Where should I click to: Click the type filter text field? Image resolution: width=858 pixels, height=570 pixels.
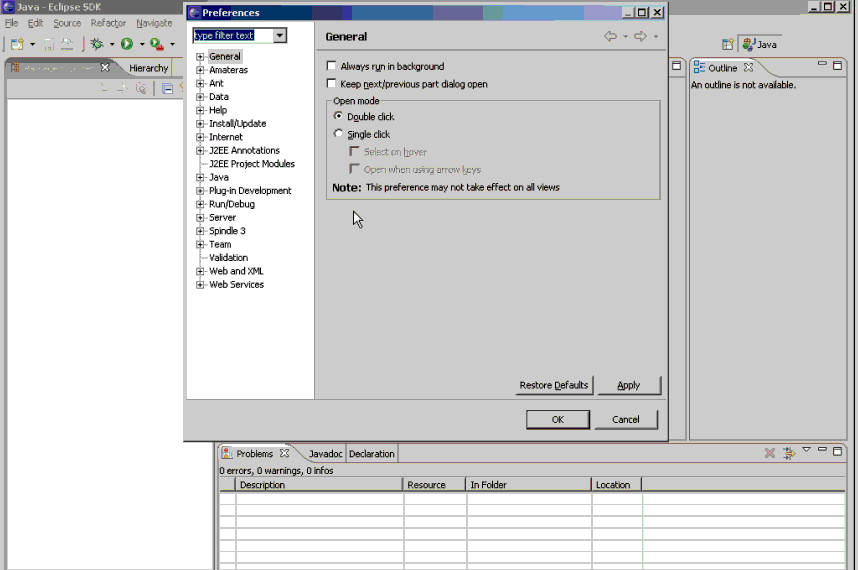point(233,36)
